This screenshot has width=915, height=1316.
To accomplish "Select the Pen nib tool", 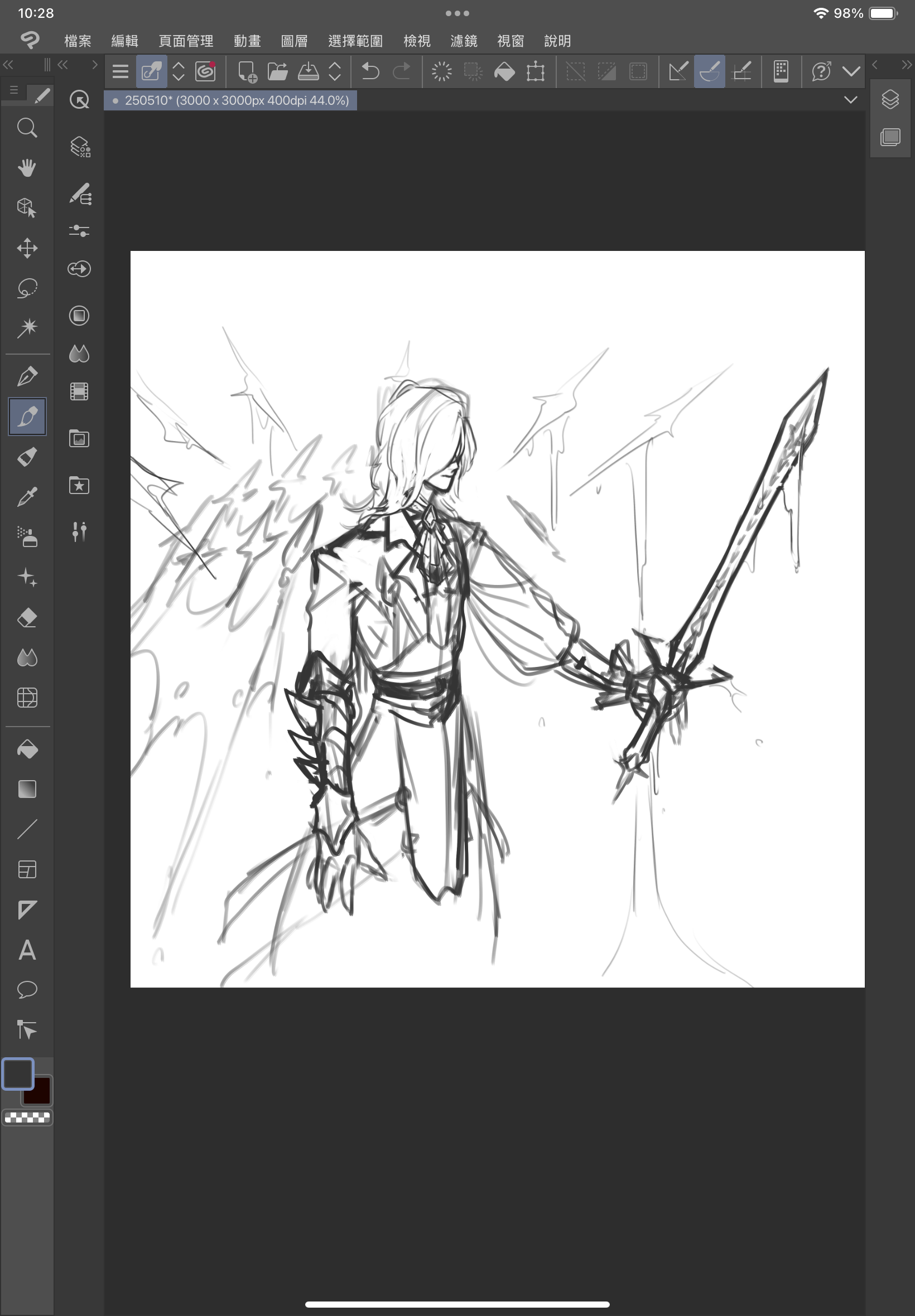I will coord(27,376).
